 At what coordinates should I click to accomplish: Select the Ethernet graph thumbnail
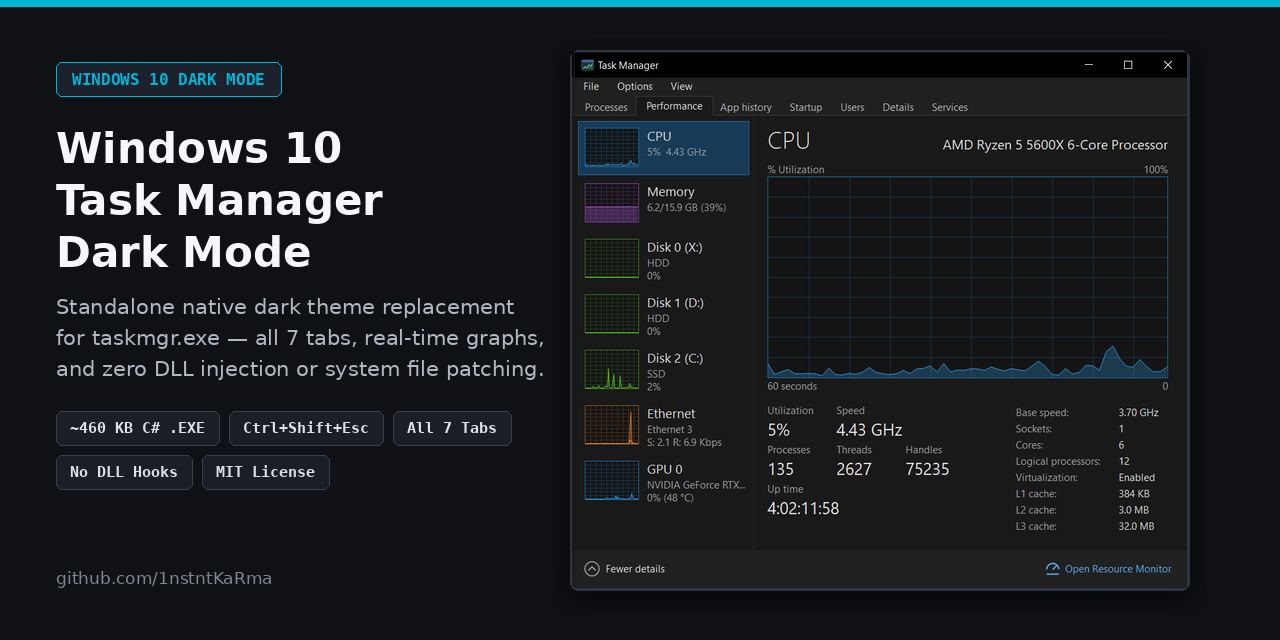pos(611,425)
